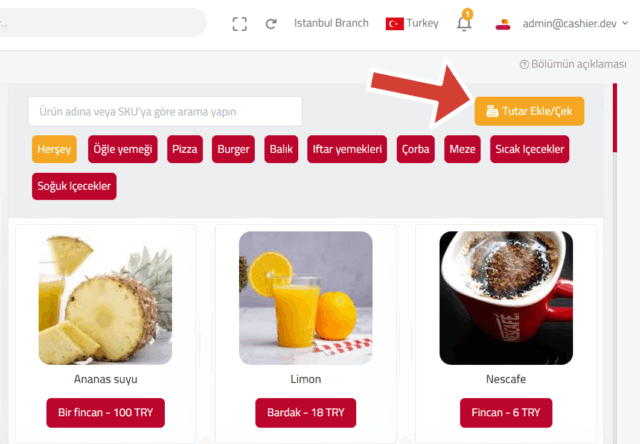The height and width of the screenshot is (444, 640).
Task: Choose the Soğuk Içecekler category
Action: click(x=74, y=186)
